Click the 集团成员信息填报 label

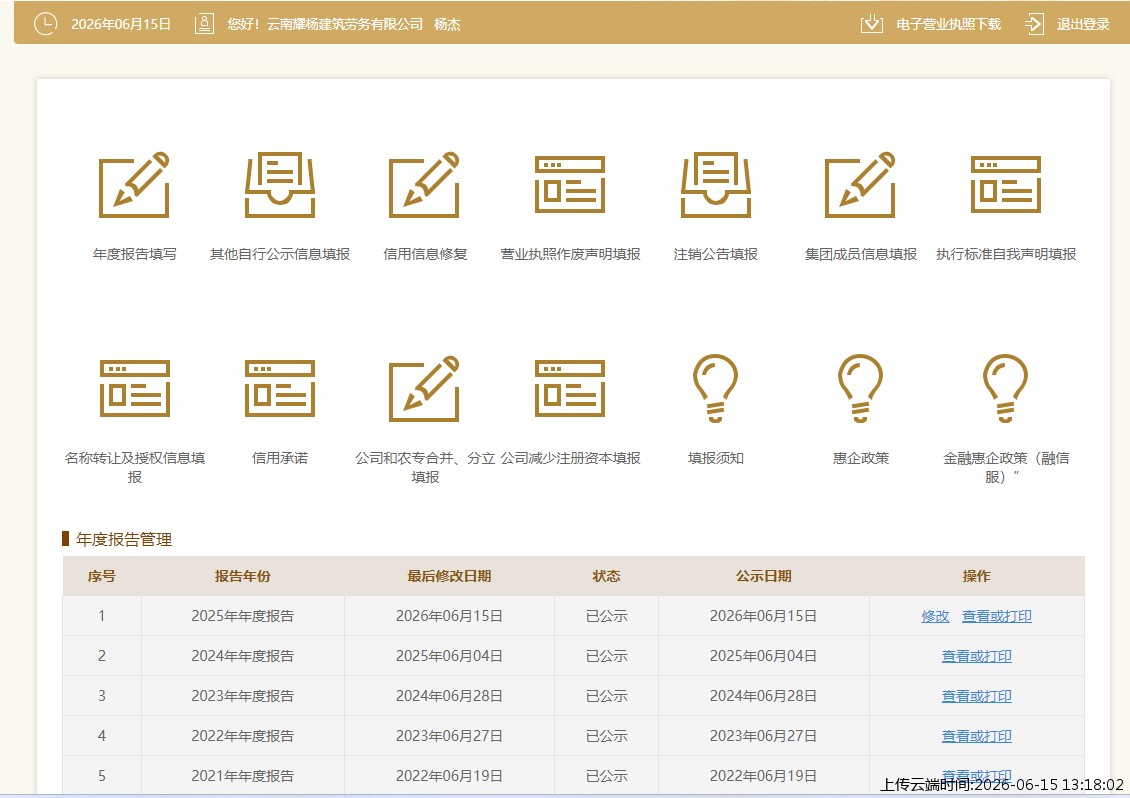point(860,254)
